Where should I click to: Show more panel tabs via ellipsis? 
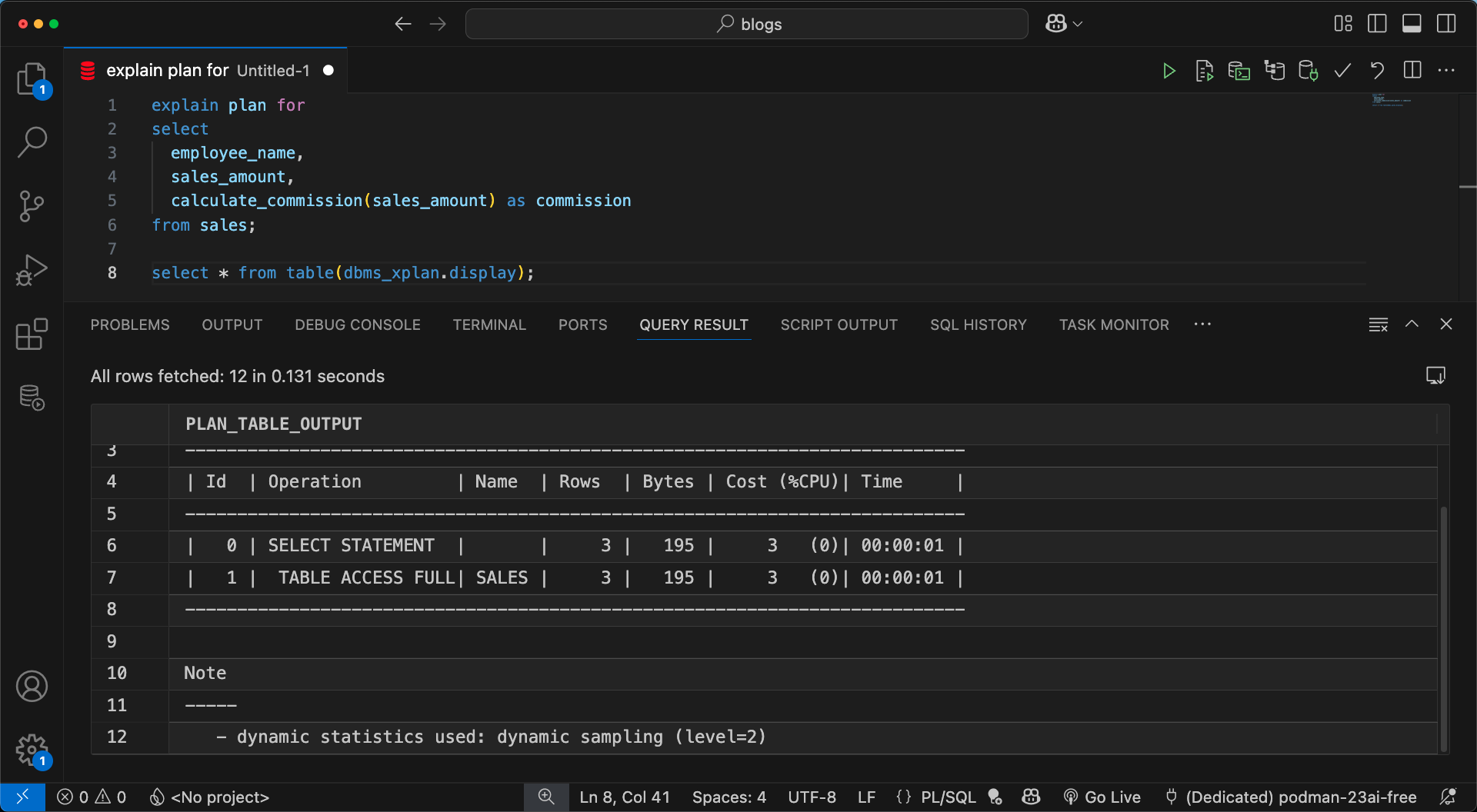coord(1202,324)
